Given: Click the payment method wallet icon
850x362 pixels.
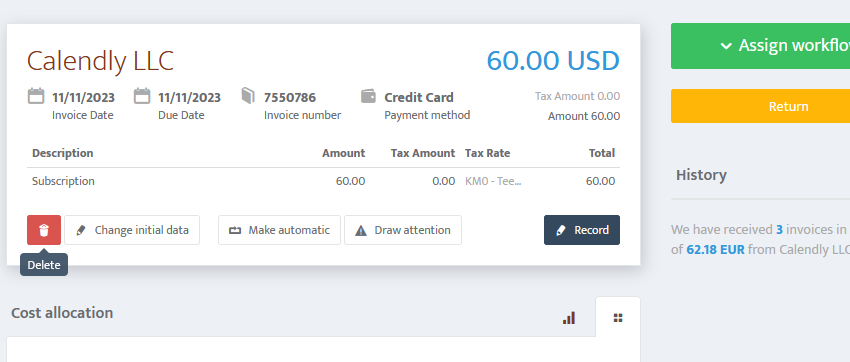Looking at the screenshot, I should (368, 96).
